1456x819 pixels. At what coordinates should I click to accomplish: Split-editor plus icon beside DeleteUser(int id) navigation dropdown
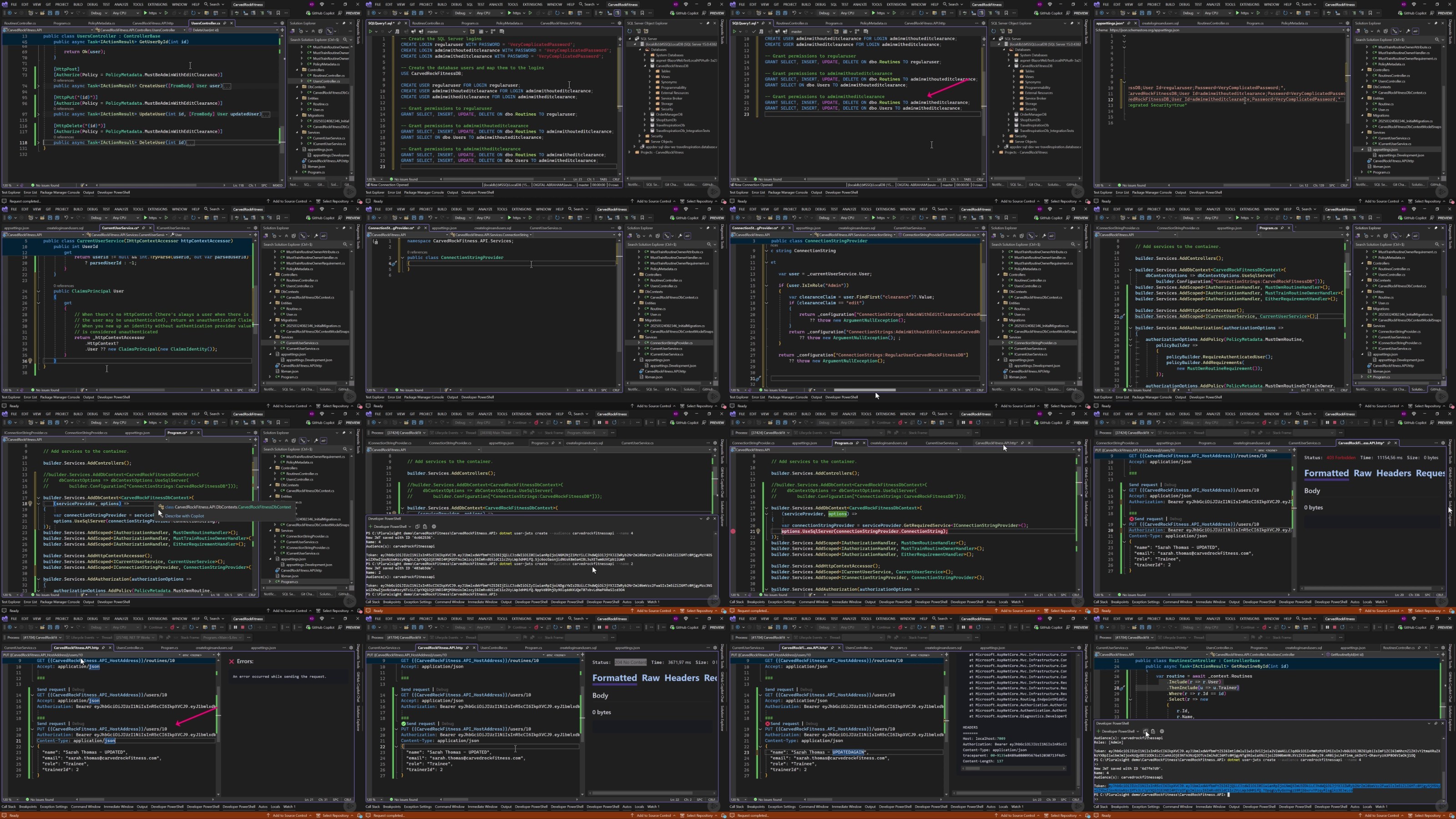[283, 30]
